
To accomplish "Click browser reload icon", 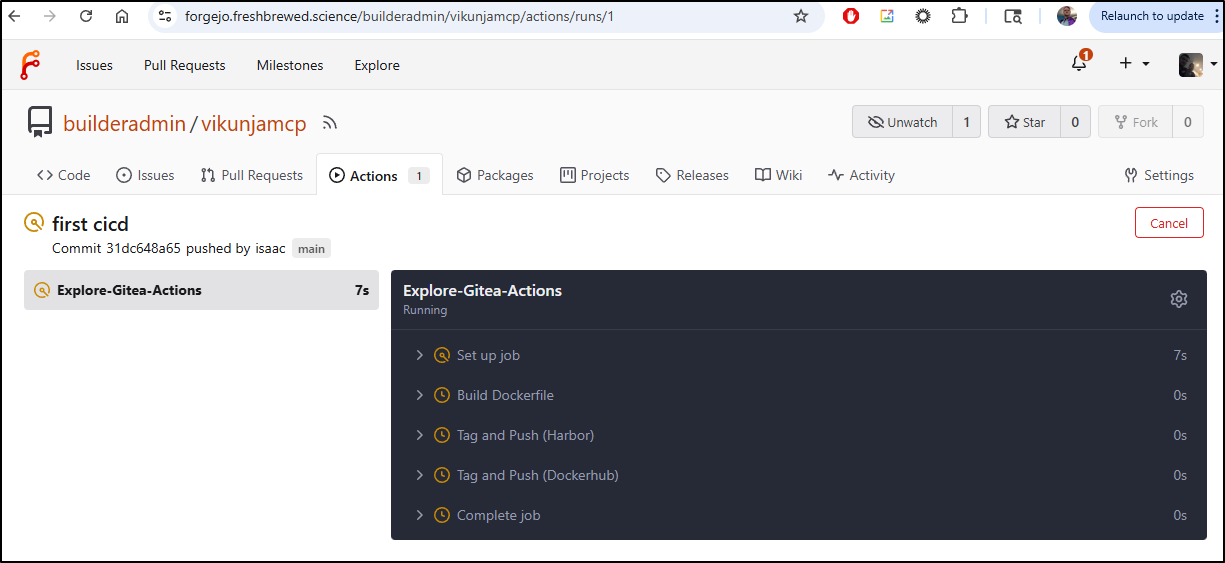I will (86, 16).
